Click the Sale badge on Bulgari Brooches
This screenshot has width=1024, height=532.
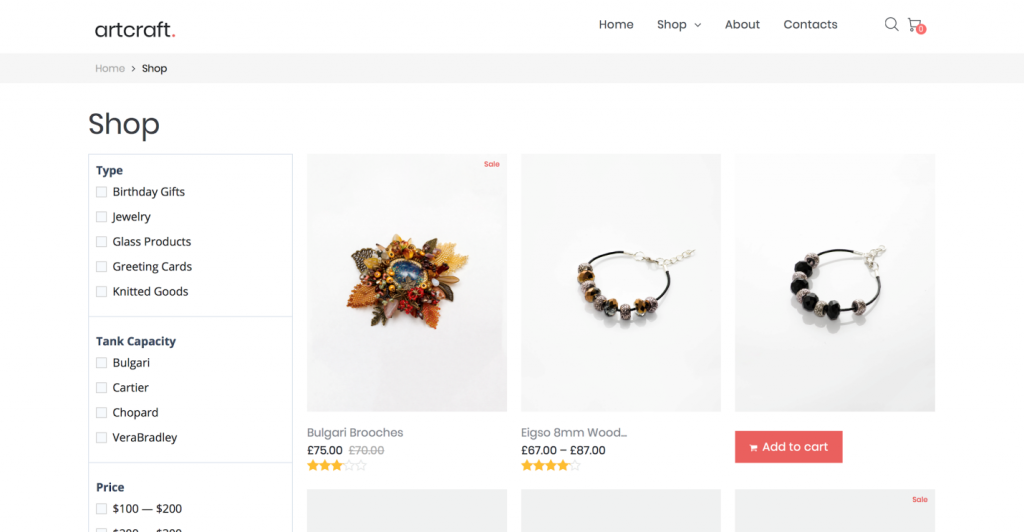coord(491,164)
